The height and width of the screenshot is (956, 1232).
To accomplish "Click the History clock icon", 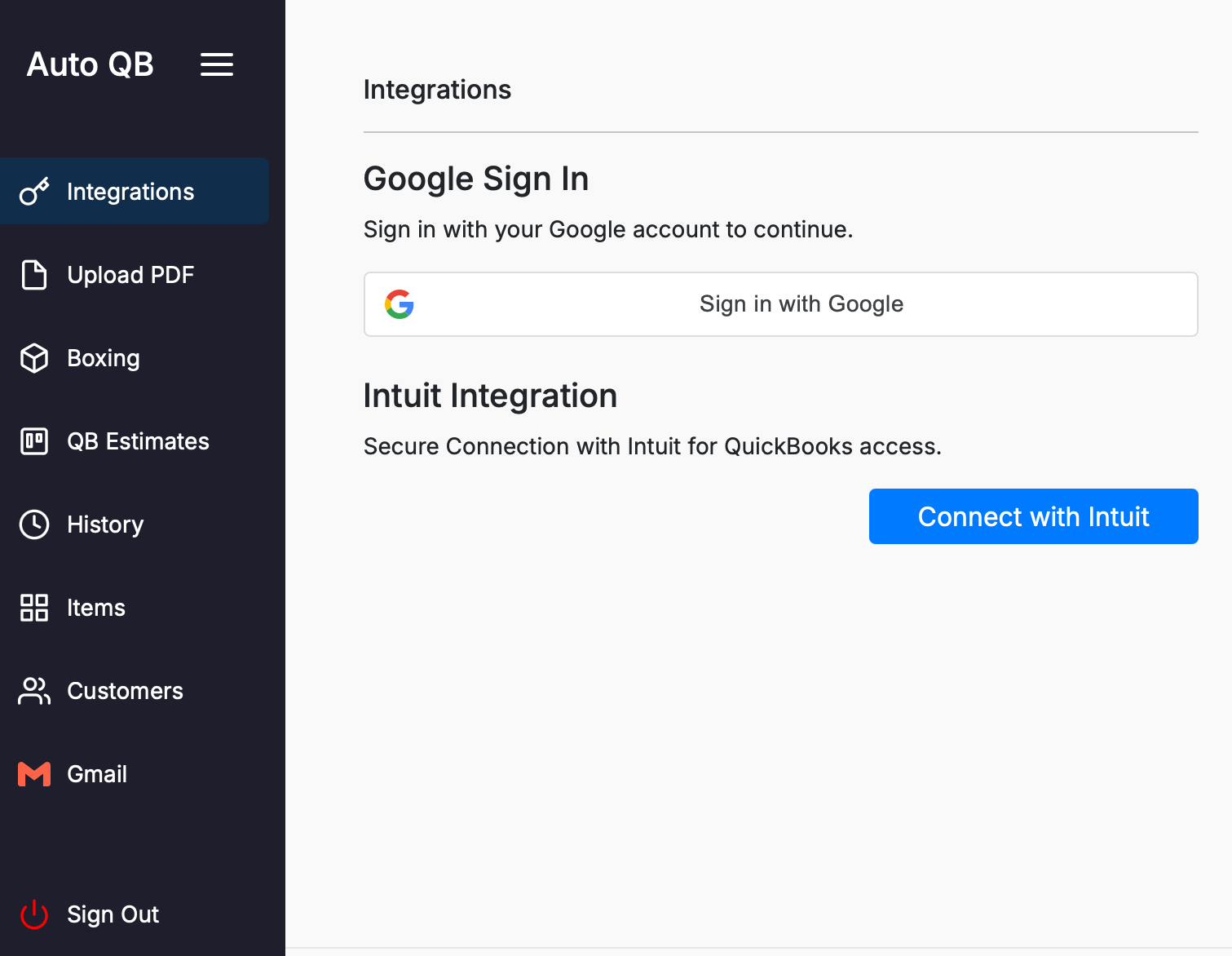I will 34,524.
